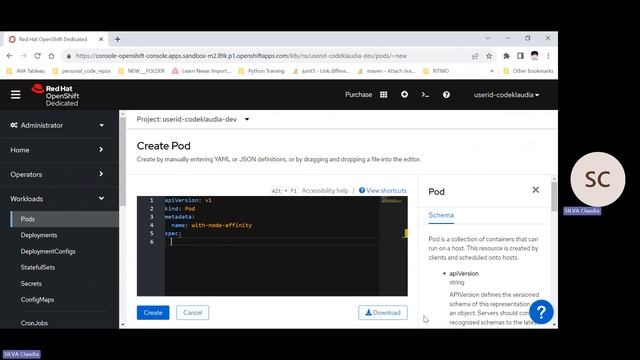Open the tab search chevron in Chrome

pyautogui.click(x=488, y=38)
